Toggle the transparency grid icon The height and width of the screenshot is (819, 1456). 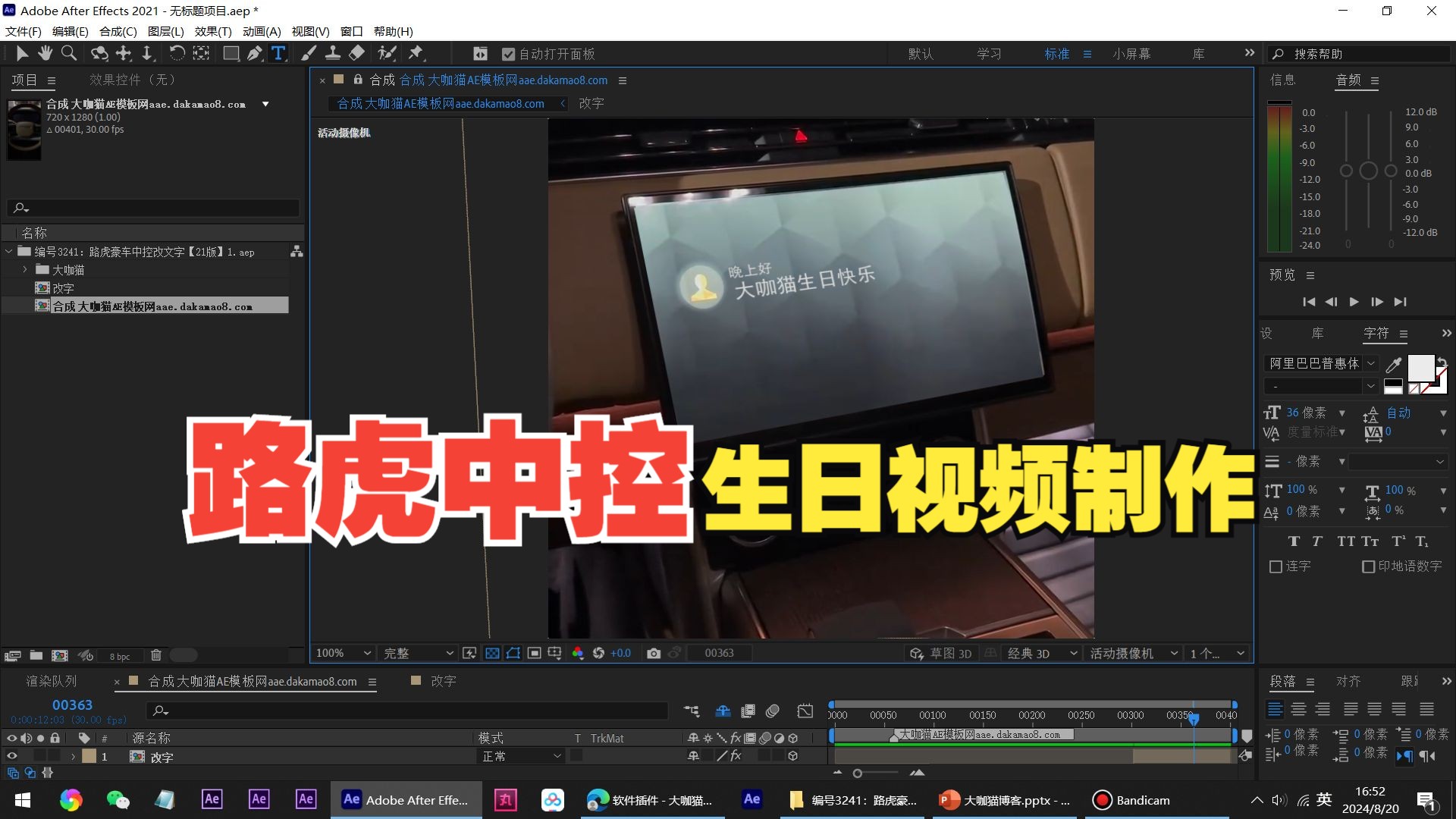(x=492, y=653)
